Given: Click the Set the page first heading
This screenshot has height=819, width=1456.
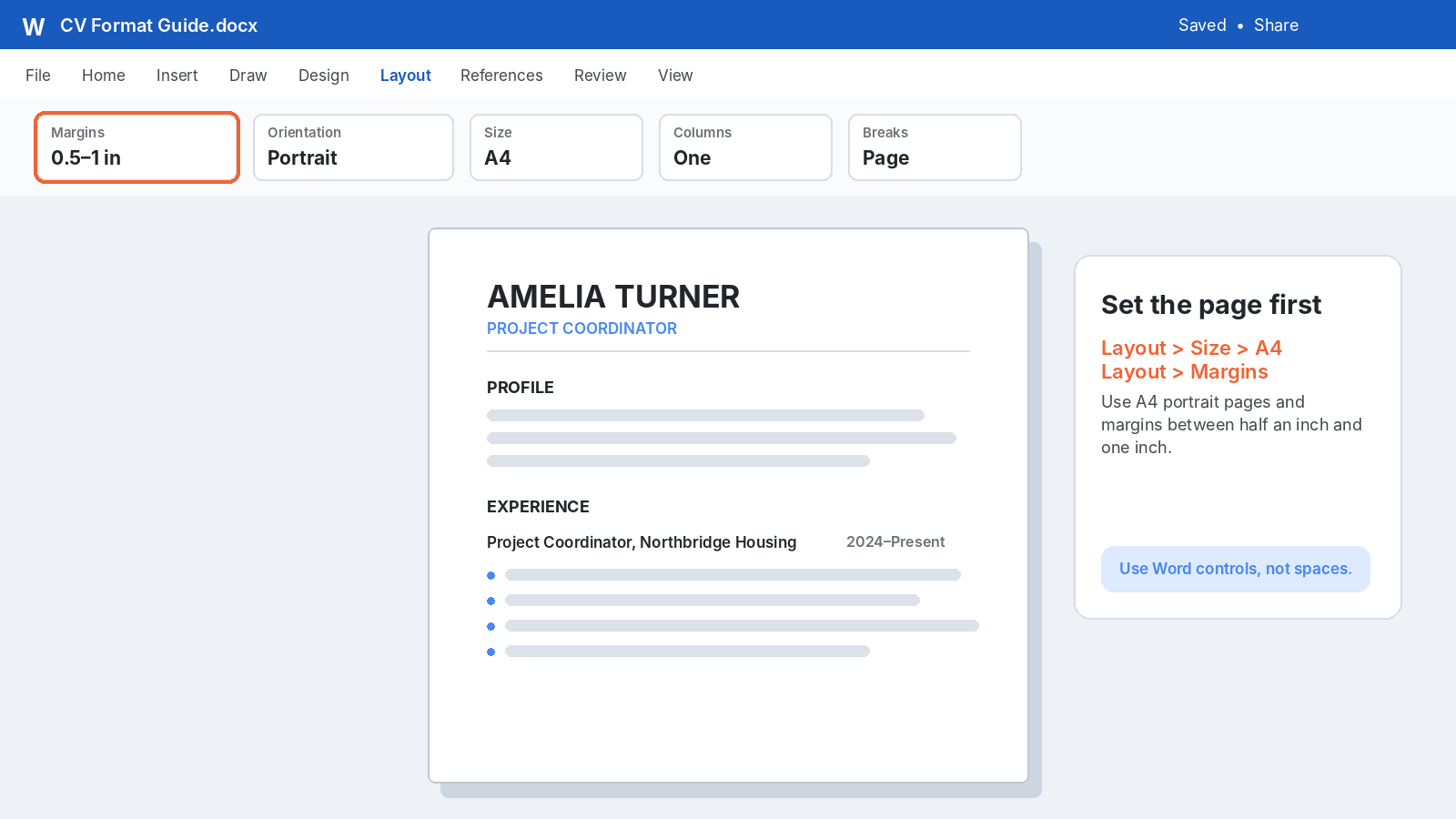Looking at the screenshot, I should click(1211, 305).
